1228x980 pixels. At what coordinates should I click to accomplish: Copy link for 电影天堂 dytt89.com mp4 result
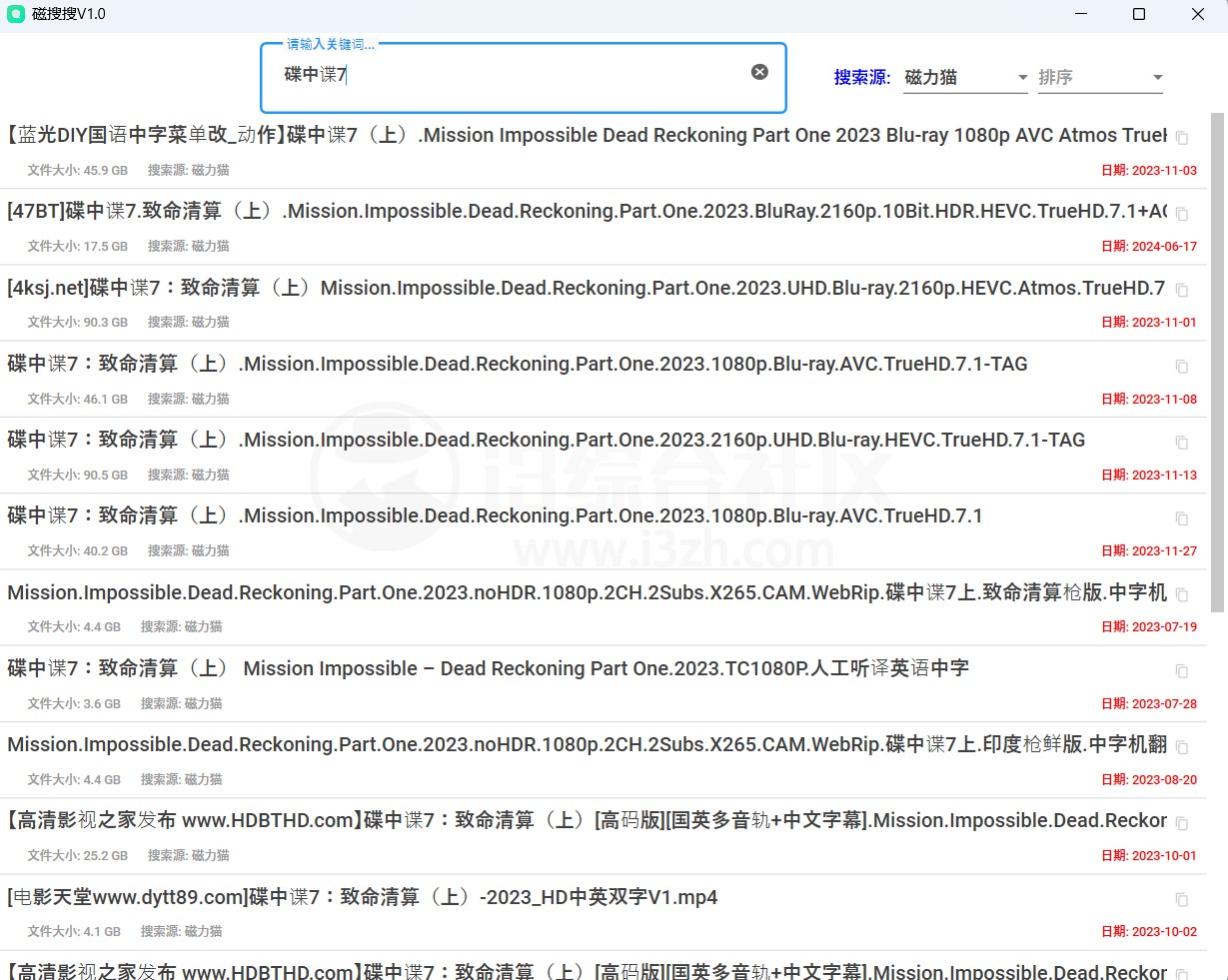(x=1182, y=899)
